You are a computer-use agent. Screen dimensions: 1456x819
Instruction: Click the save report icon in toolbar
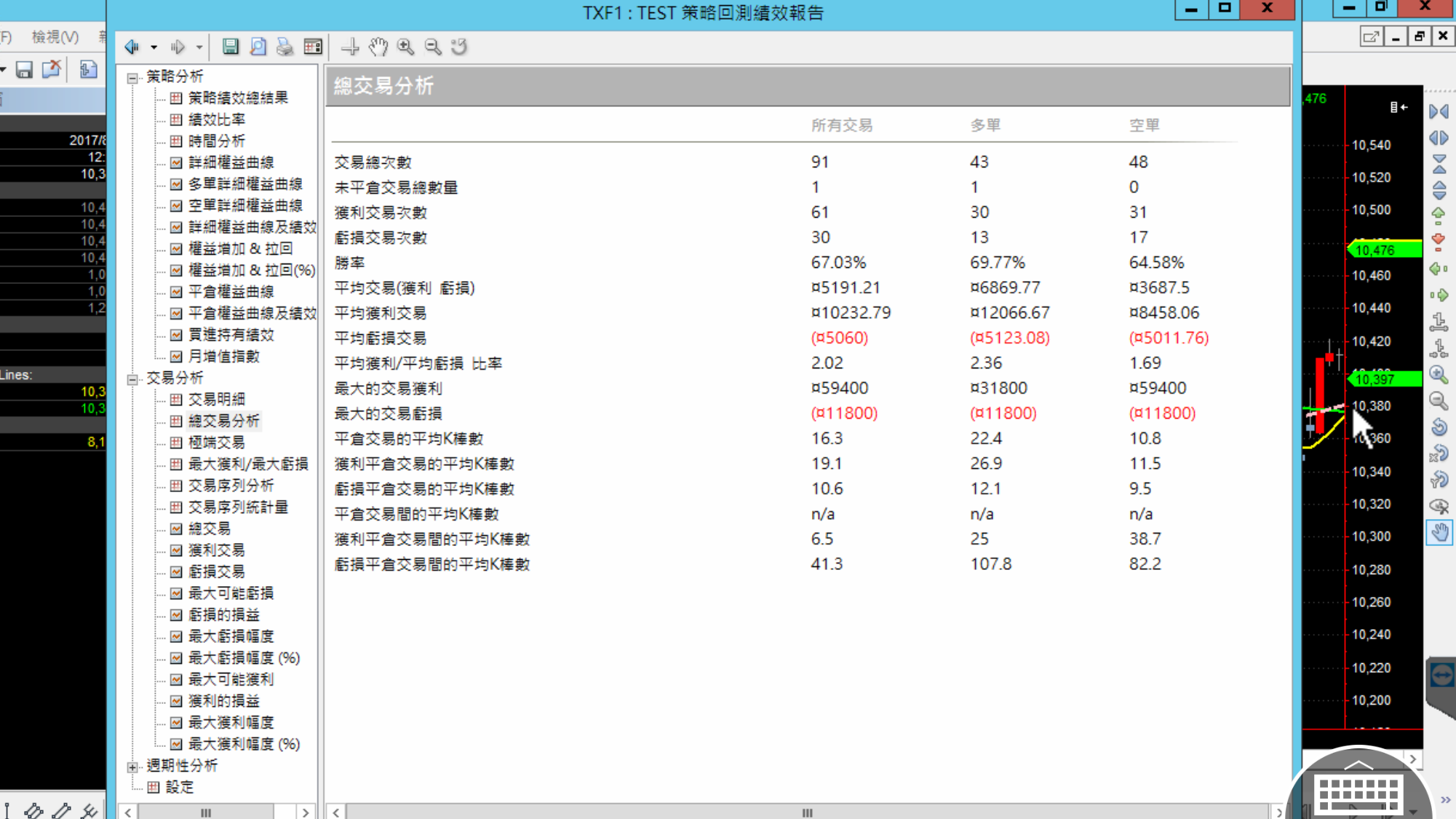point(230,47)
